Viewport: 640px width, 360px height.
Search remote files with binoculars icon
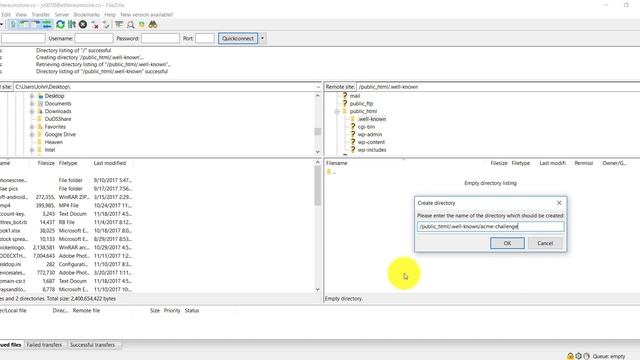coord(153,24)
